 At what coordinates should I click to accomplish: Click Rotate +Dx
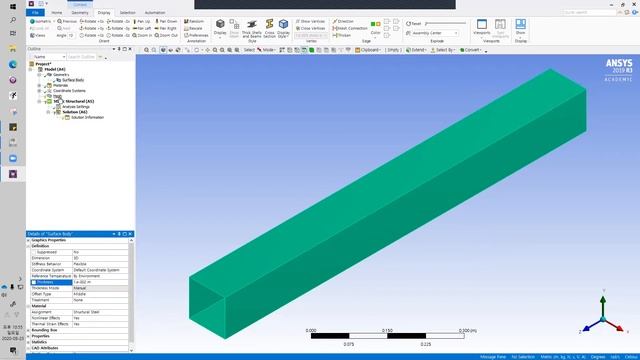coord(92,21)
